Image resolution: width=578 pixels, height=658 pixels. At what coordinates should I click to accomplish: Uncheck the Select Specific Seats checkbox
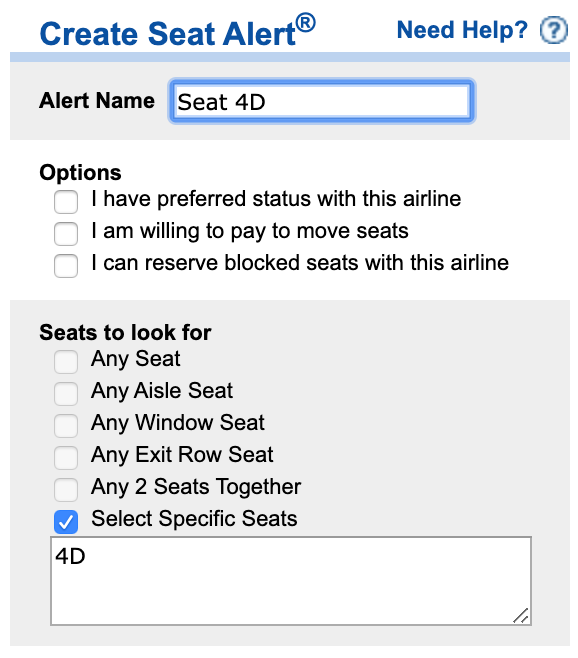66,522
